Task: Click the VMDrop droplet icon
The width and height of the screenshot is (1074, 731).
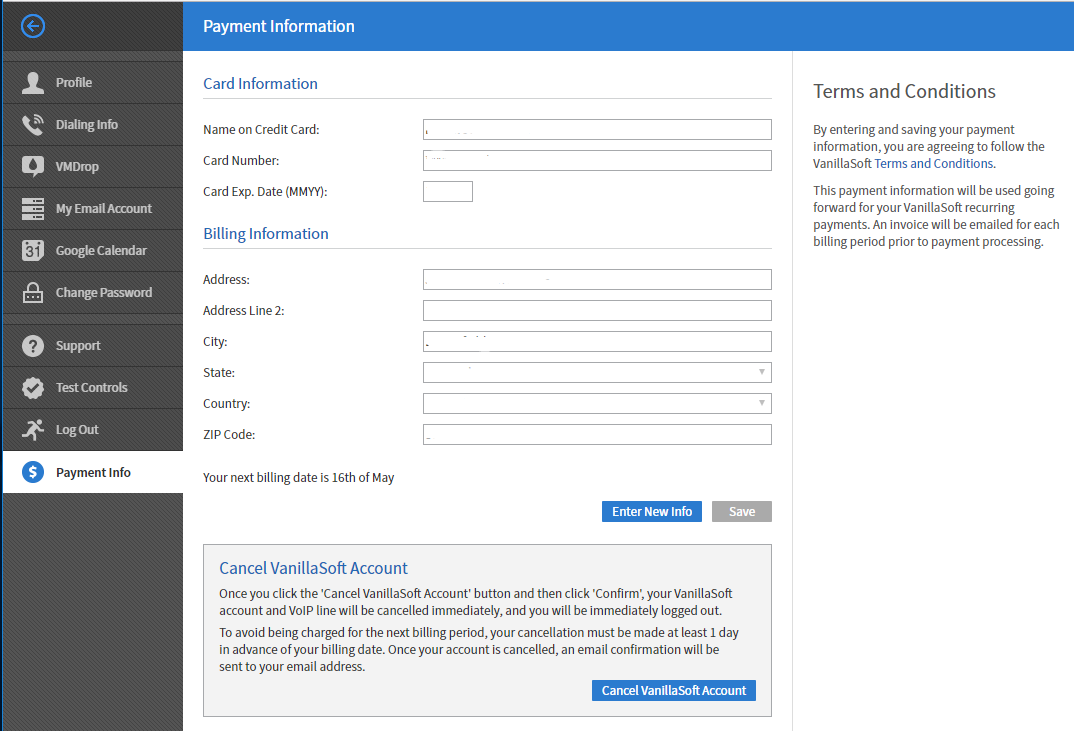Action: pos(32,166)
